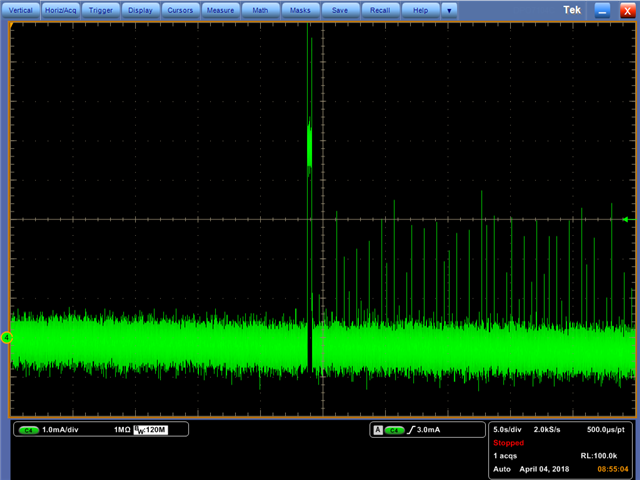Click the C4 trigger source badge
Viewport: 640px width, 480px height.
(x=394, y=430)
